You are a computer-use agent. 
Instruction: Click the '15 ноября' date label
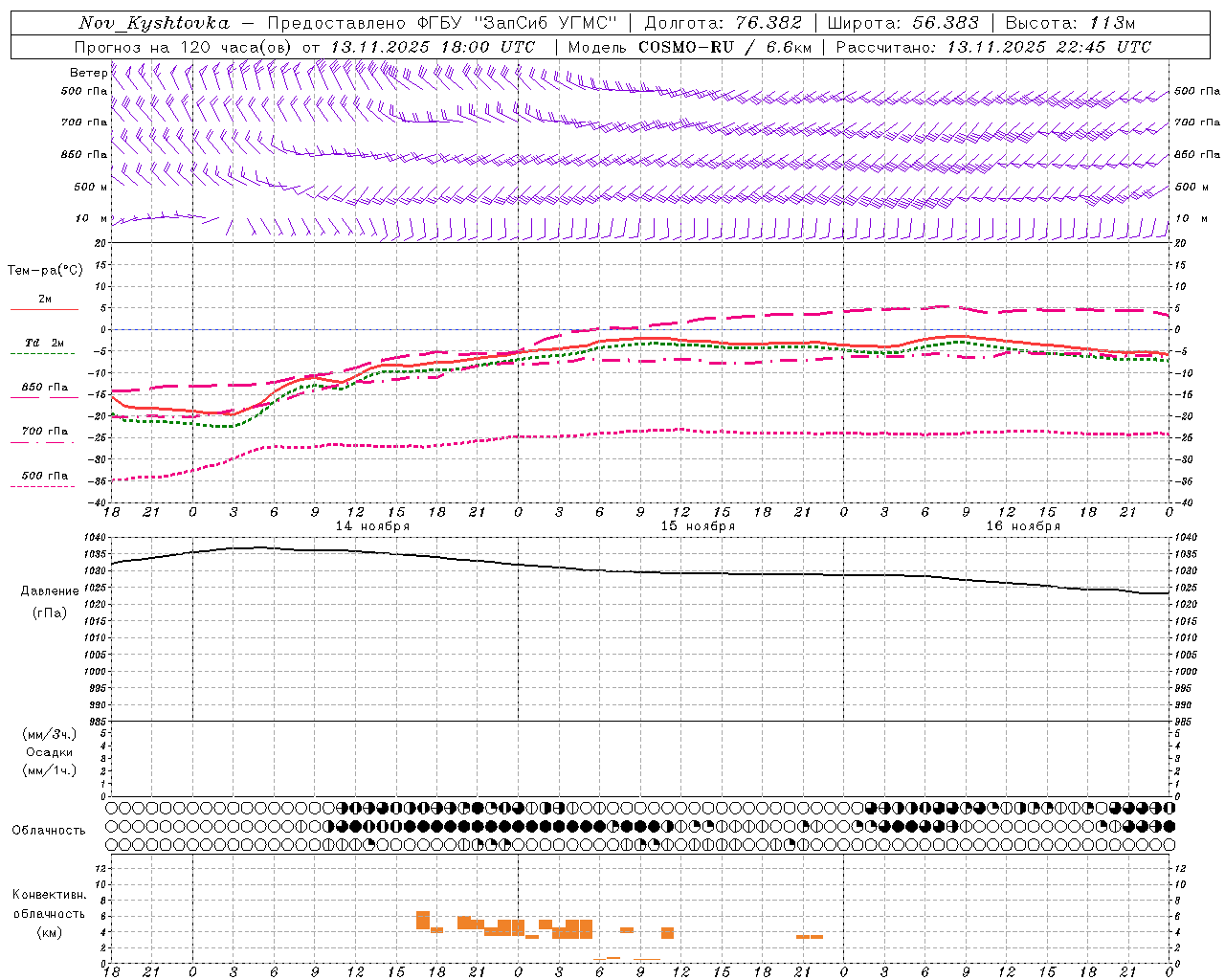click(x=698, y=526)
